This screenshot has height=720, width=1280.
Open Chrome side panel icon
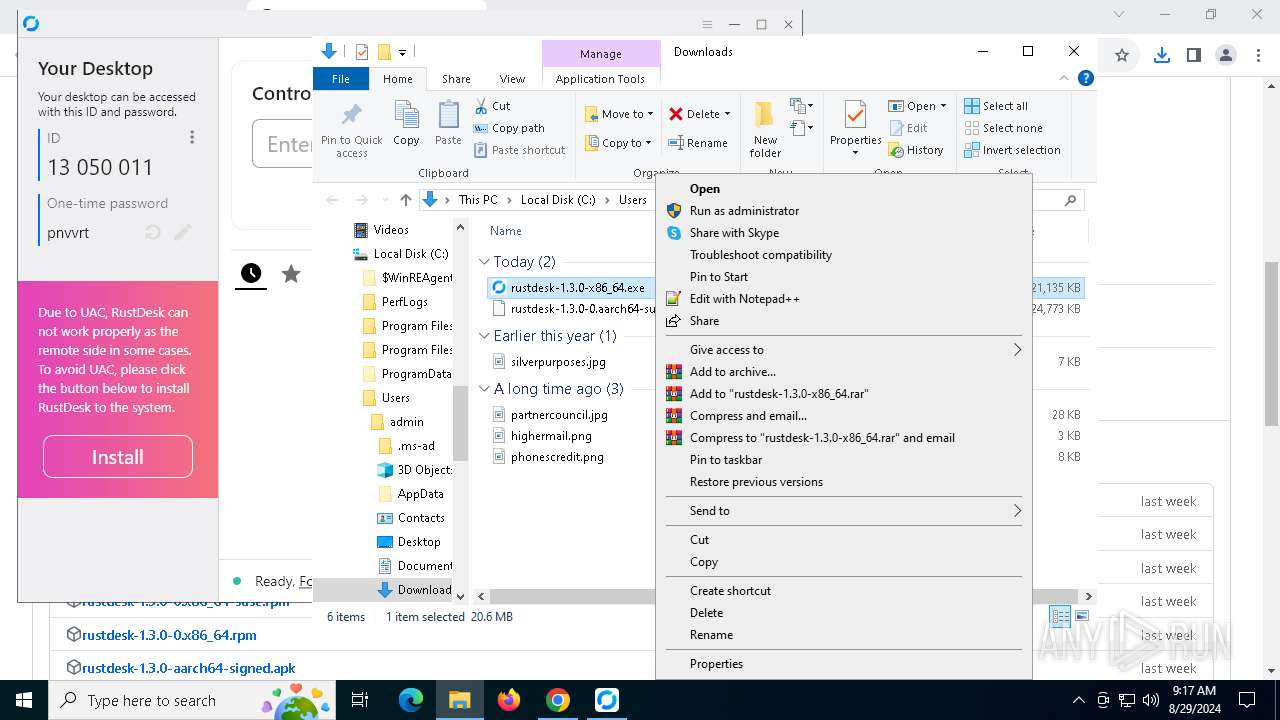click(1193, 56)
